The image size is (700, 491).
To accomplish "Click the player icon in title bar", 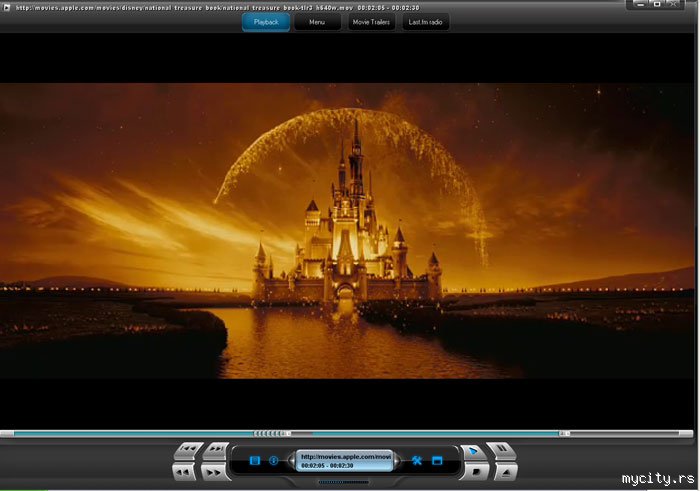I will [x=6, y=7].
